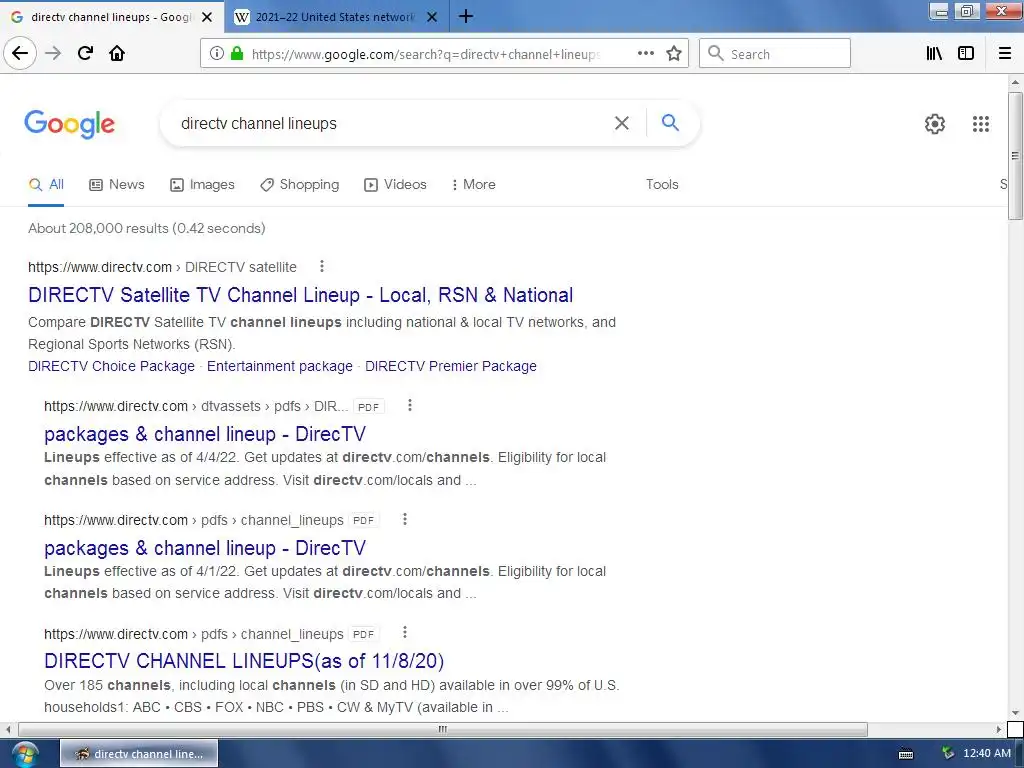The image size is (1024, 768).
Task: Open packages & channel lineup effective 4/1/22
Action: coord(204,548)
